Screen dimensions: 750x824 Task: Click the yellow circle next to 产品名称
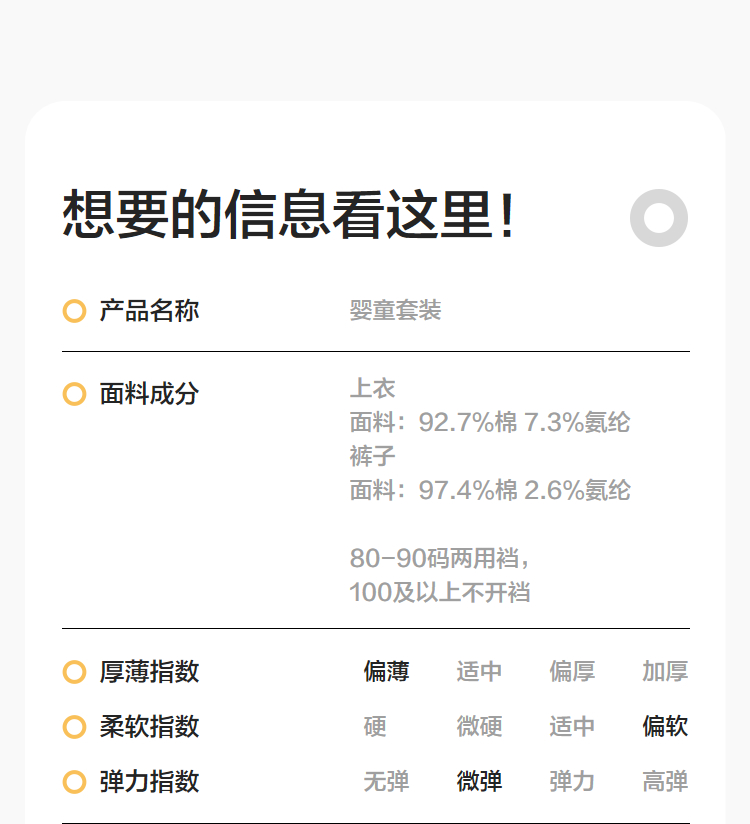coord(74,311)
